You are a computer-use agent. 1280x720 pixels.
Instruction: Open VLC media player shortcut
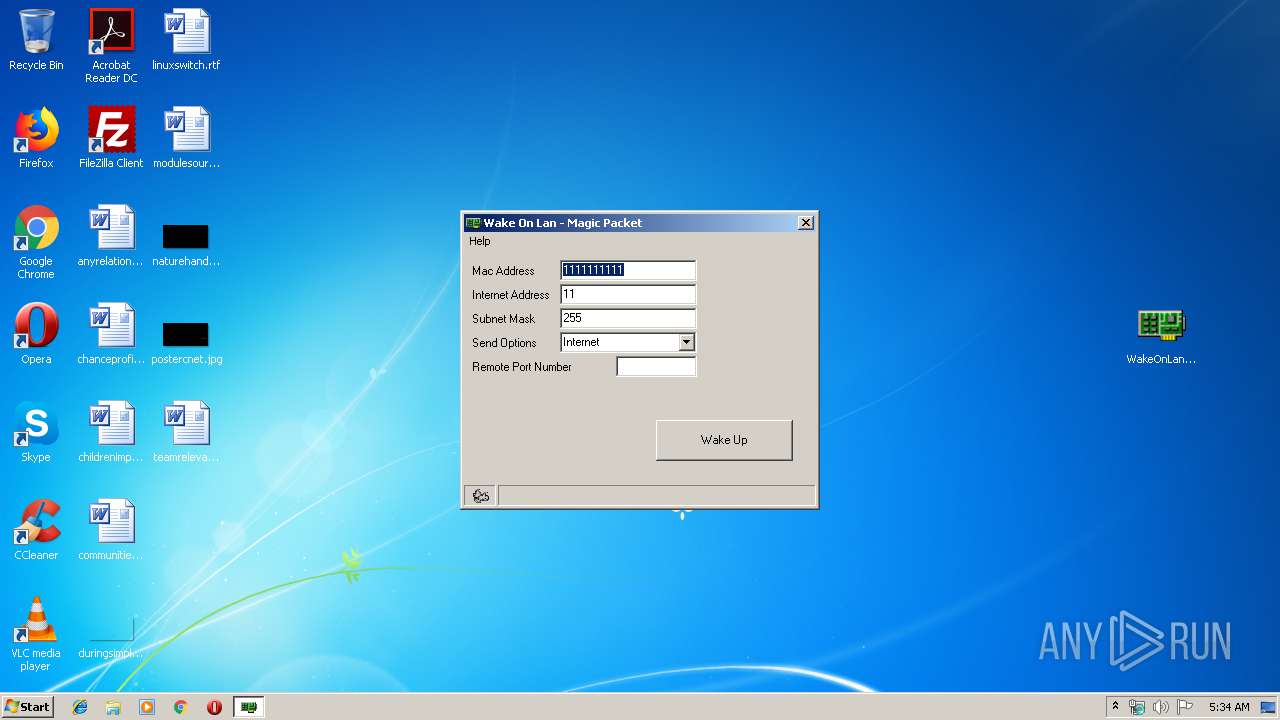36,634
